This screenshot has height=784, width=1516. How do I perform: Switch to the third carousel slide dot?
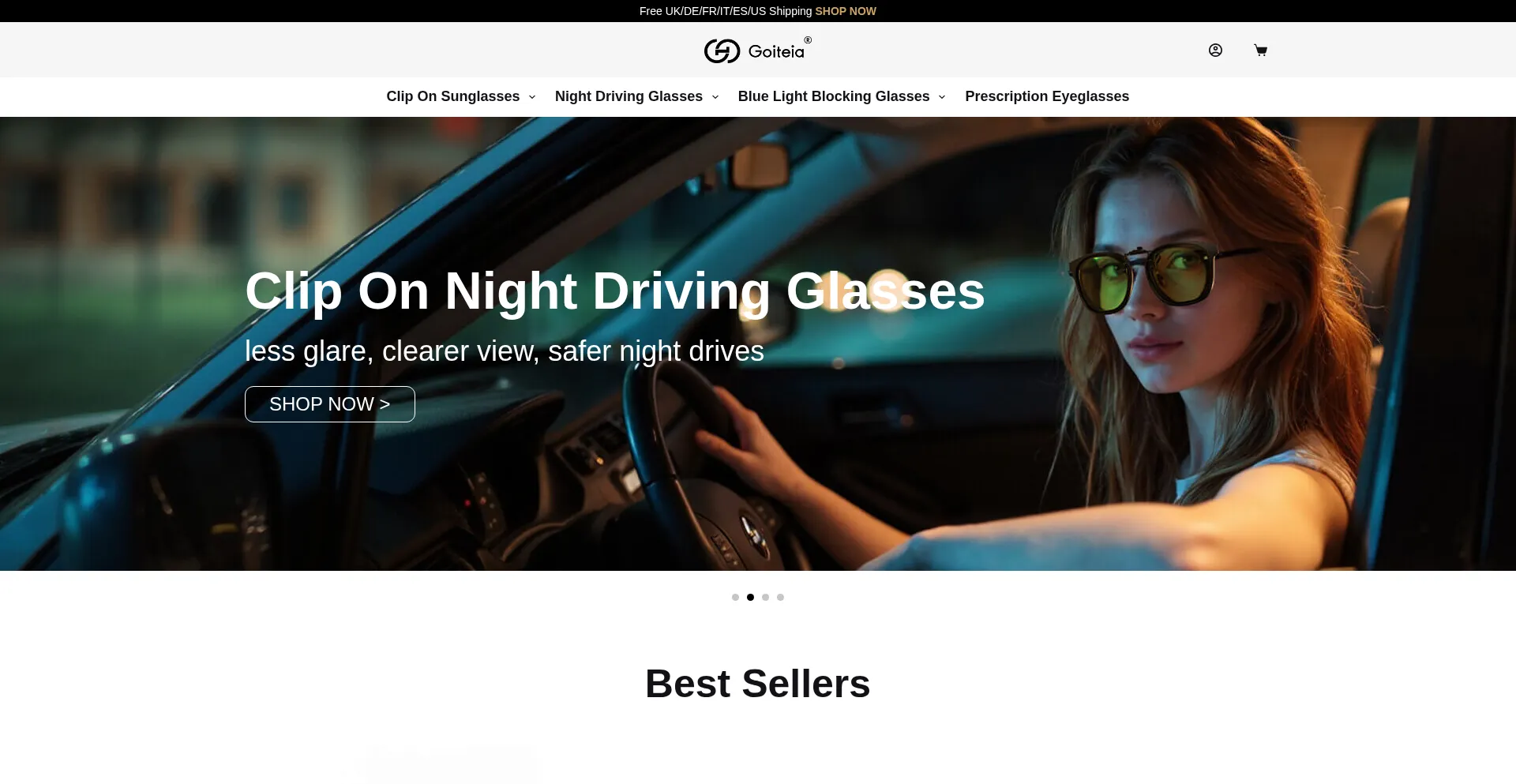765,597
